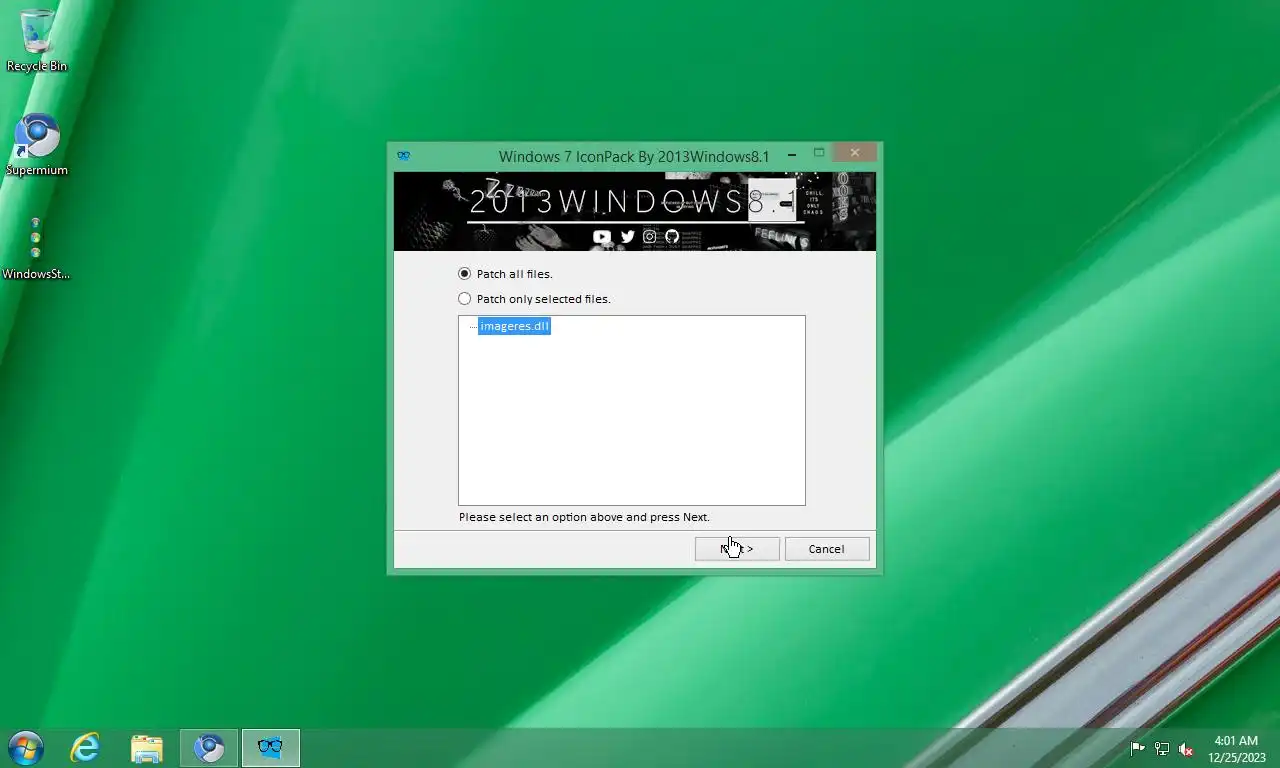This screenshot has height=768, width=1280.
Task: Open File Explorer from the taskbar
Action: click(147, 748)
